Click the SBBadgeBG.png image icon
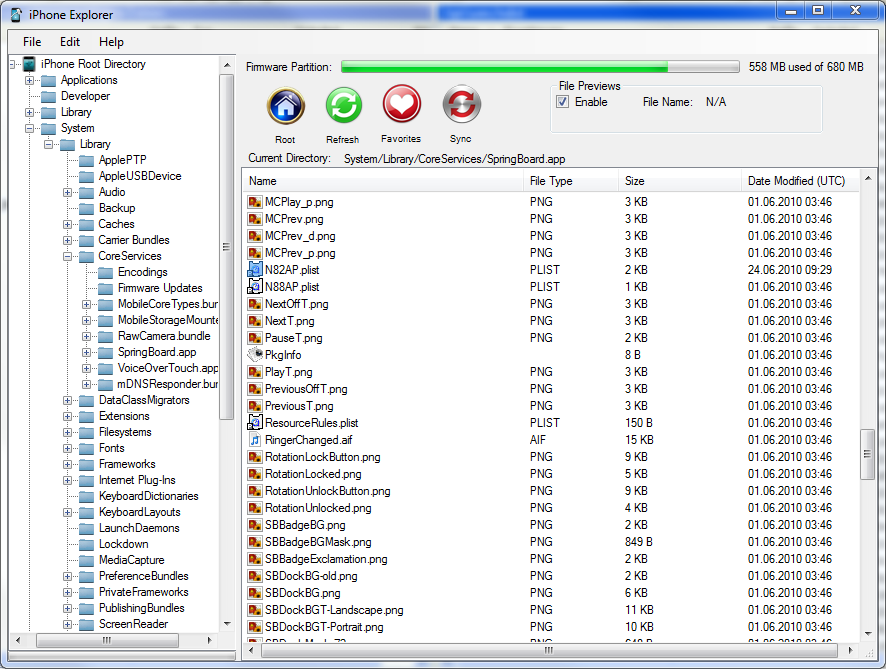Screen dimensions: 886x669 click(x=255, y=525)
